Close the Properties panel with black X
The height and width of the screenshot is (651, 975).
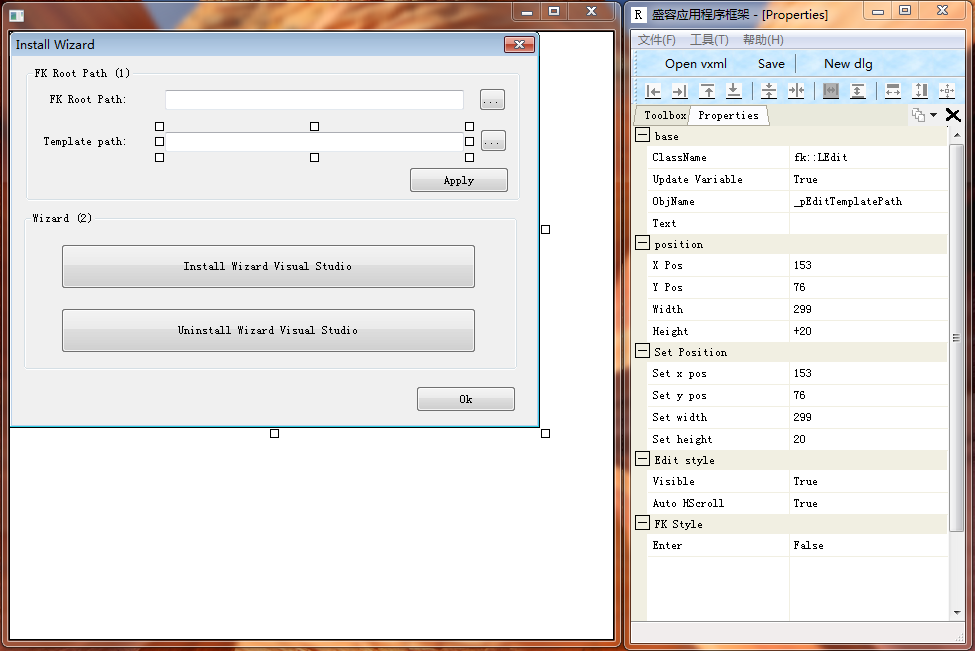pos(953,115)
